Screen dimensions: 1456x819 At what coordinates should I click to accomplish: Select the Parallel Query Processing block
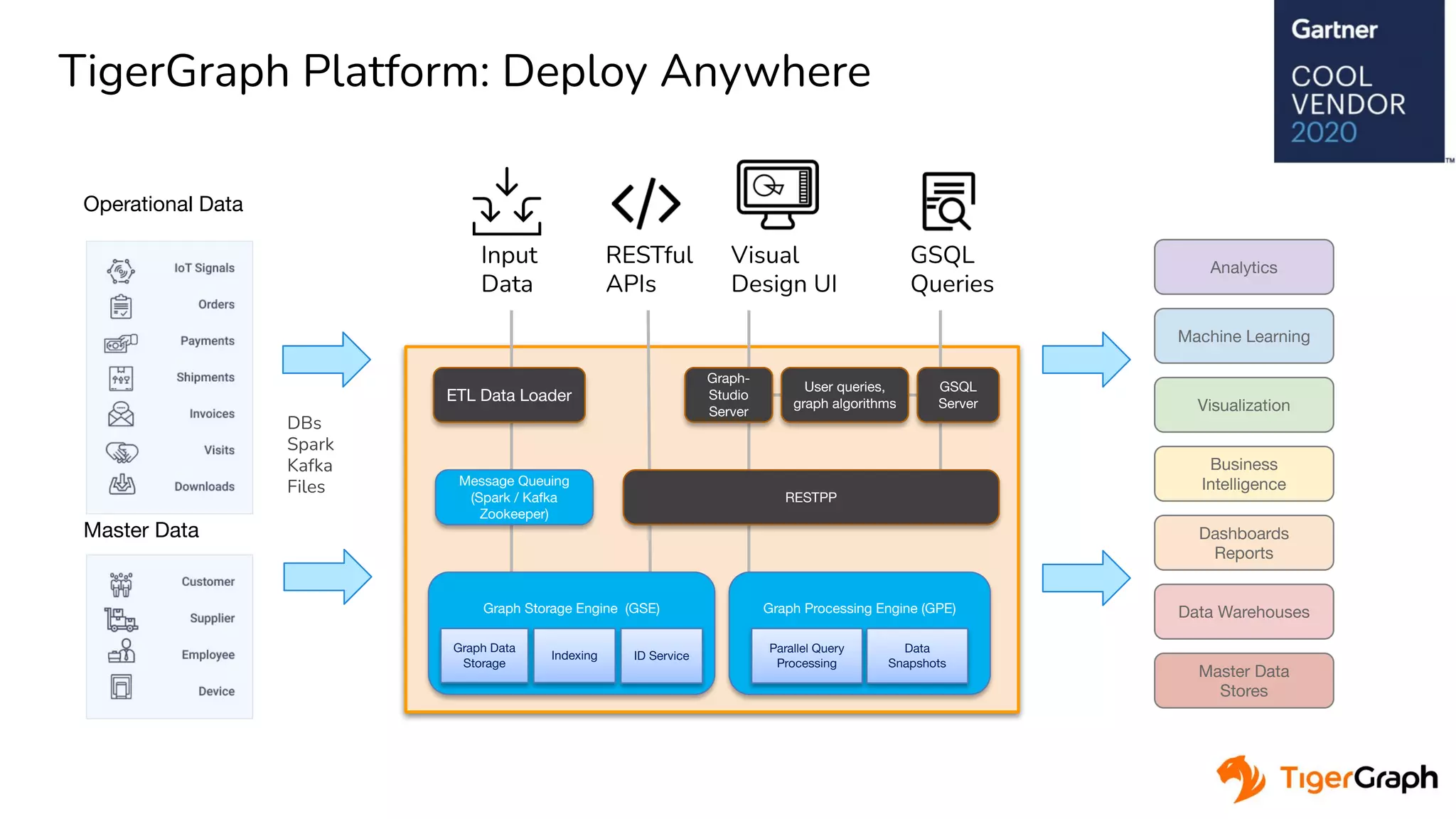point(806,655)
